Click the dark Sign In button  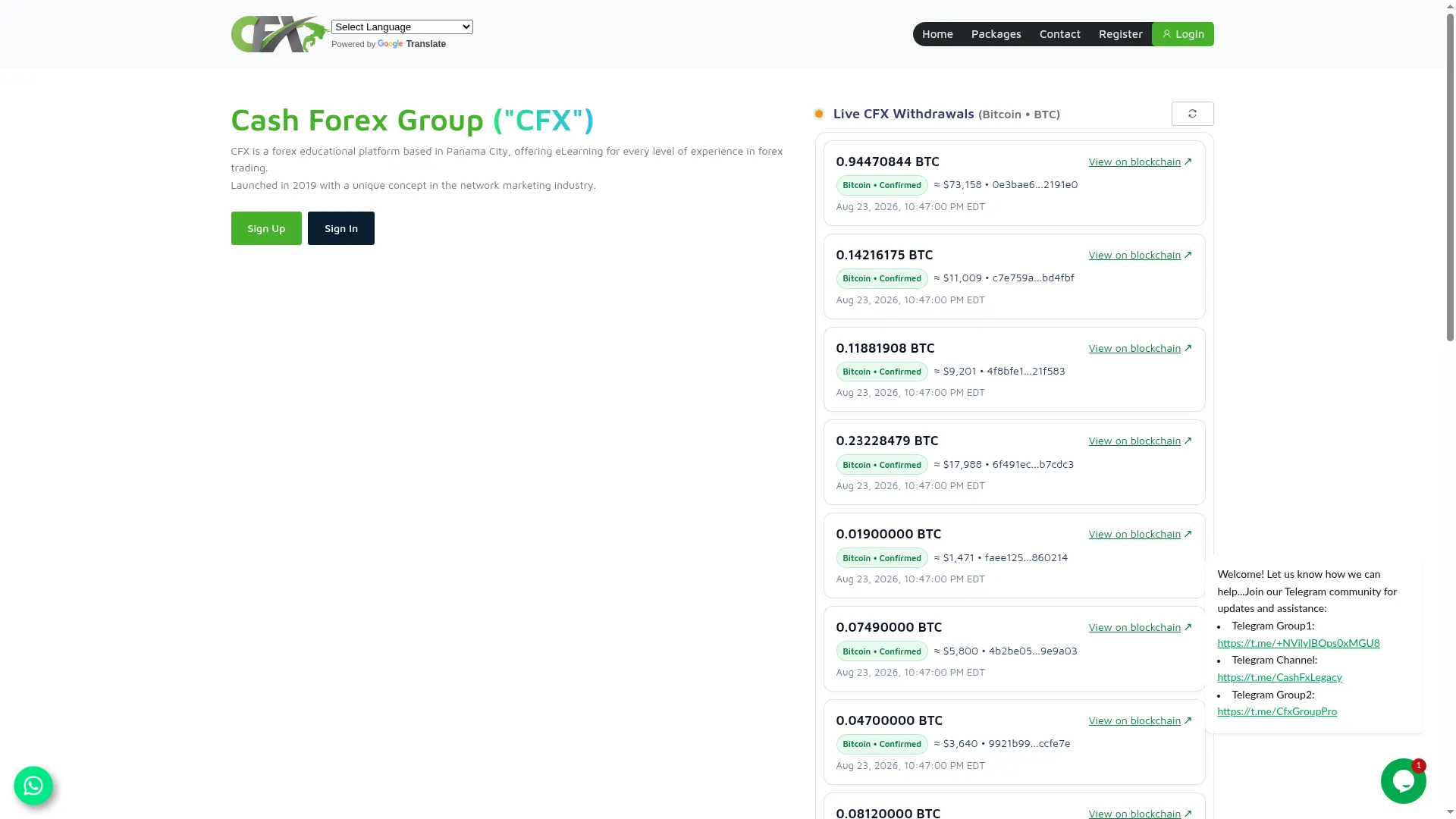(341, 228)
